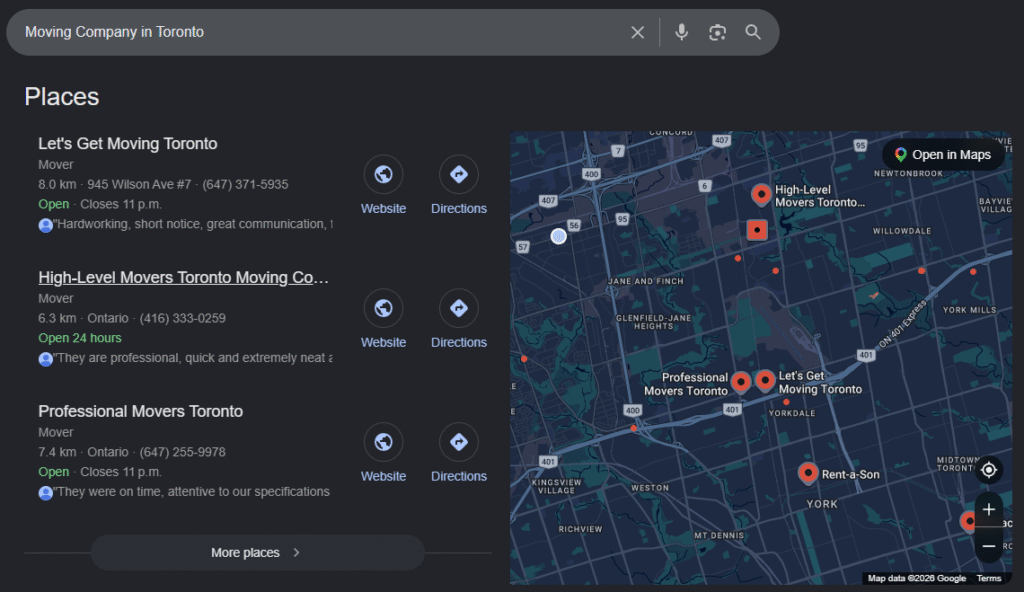This screenshot has height=592, width=1024.
Task: Select Let's Get Moving Toronto map pin
Action: coord(765,380)
